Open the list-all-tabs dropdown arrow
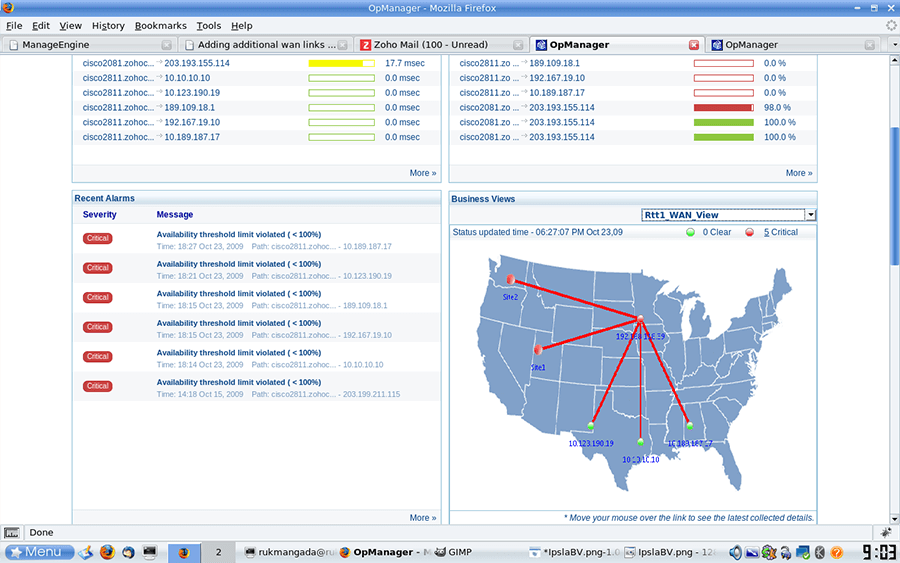 (894, 45)
